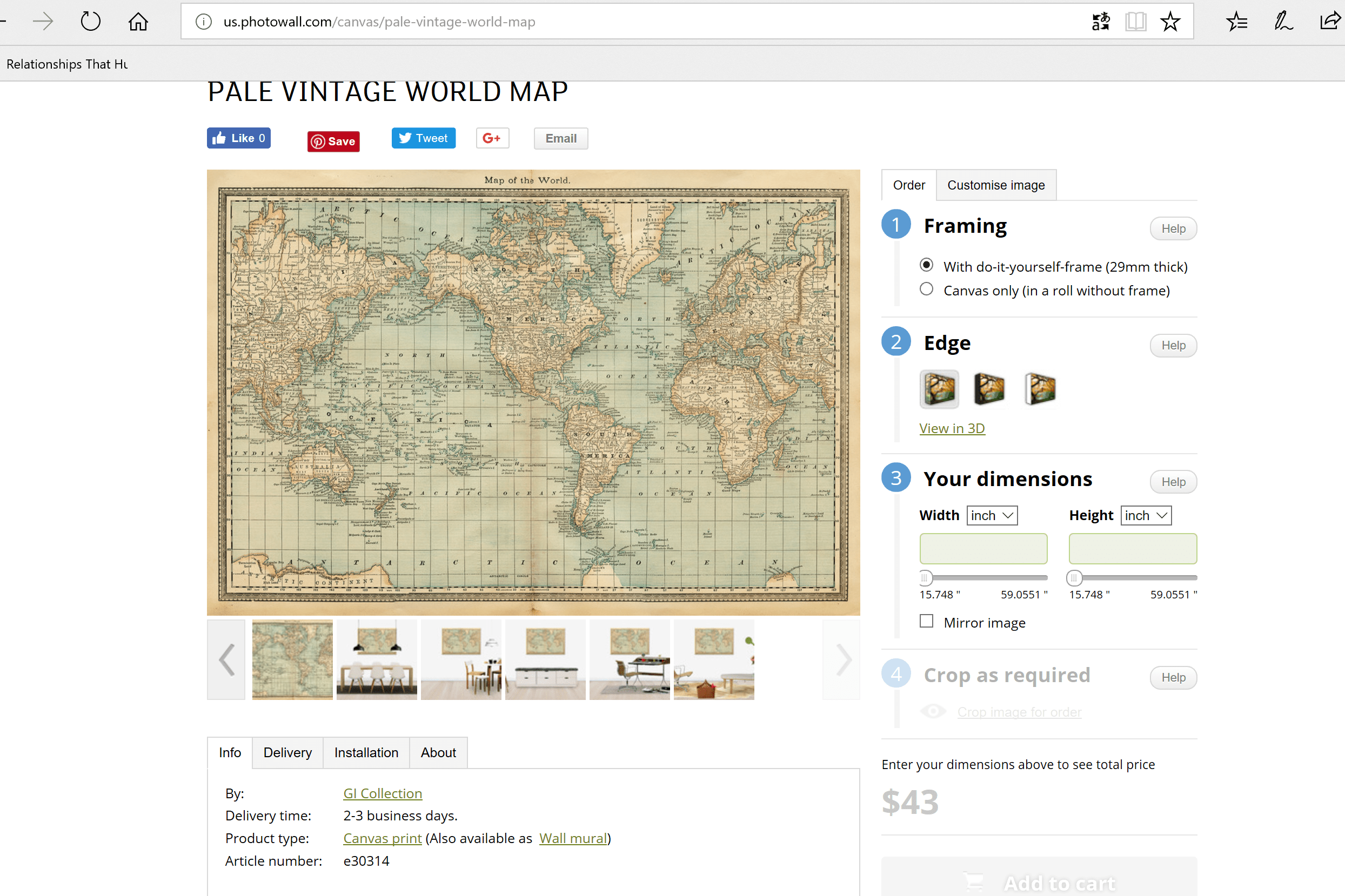Open reading view book icon
The width and height of the screenshot is (1345, 896).
[1135, 22]
